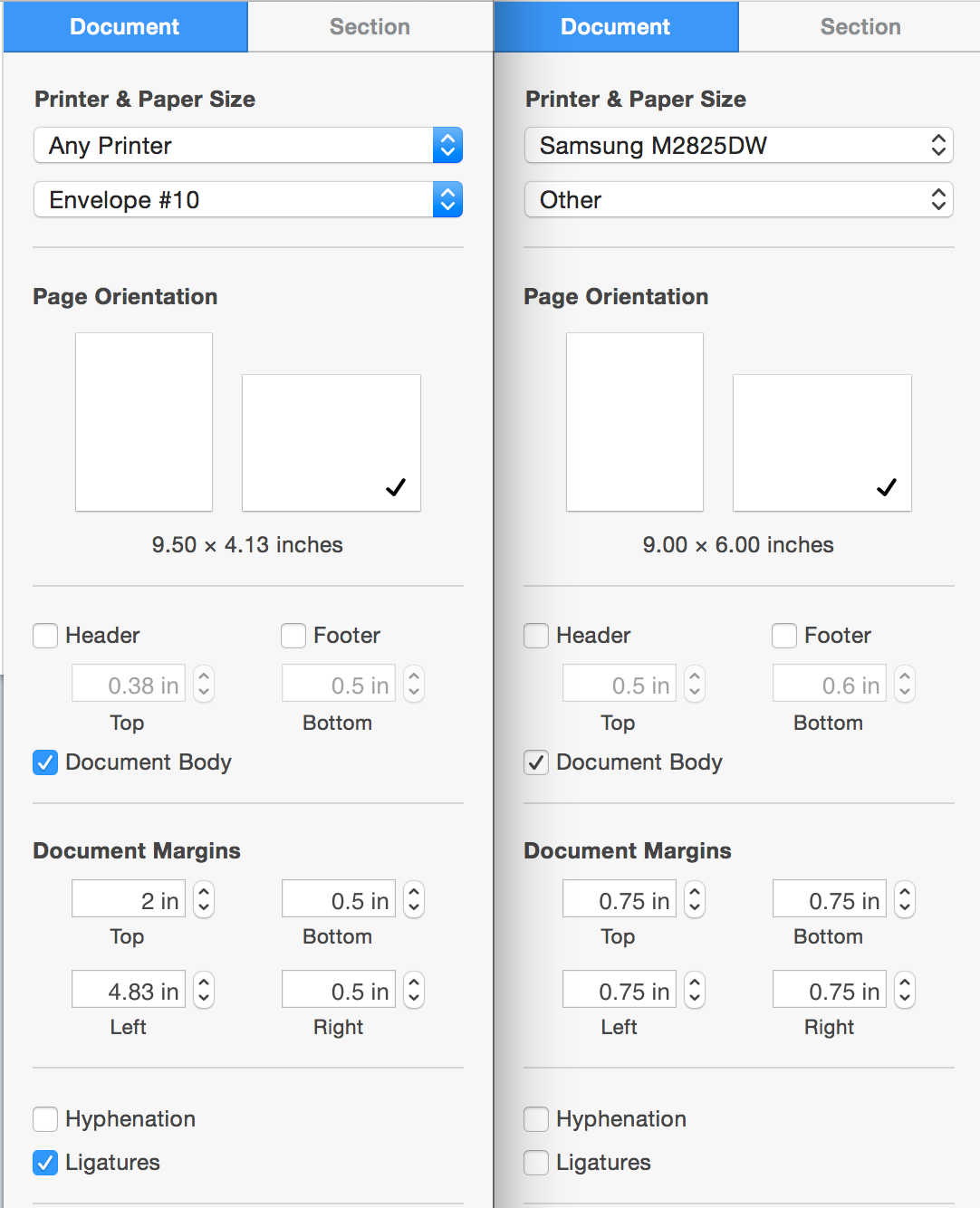Enable Footer checkbox in left panel

(x=293, y=636)
